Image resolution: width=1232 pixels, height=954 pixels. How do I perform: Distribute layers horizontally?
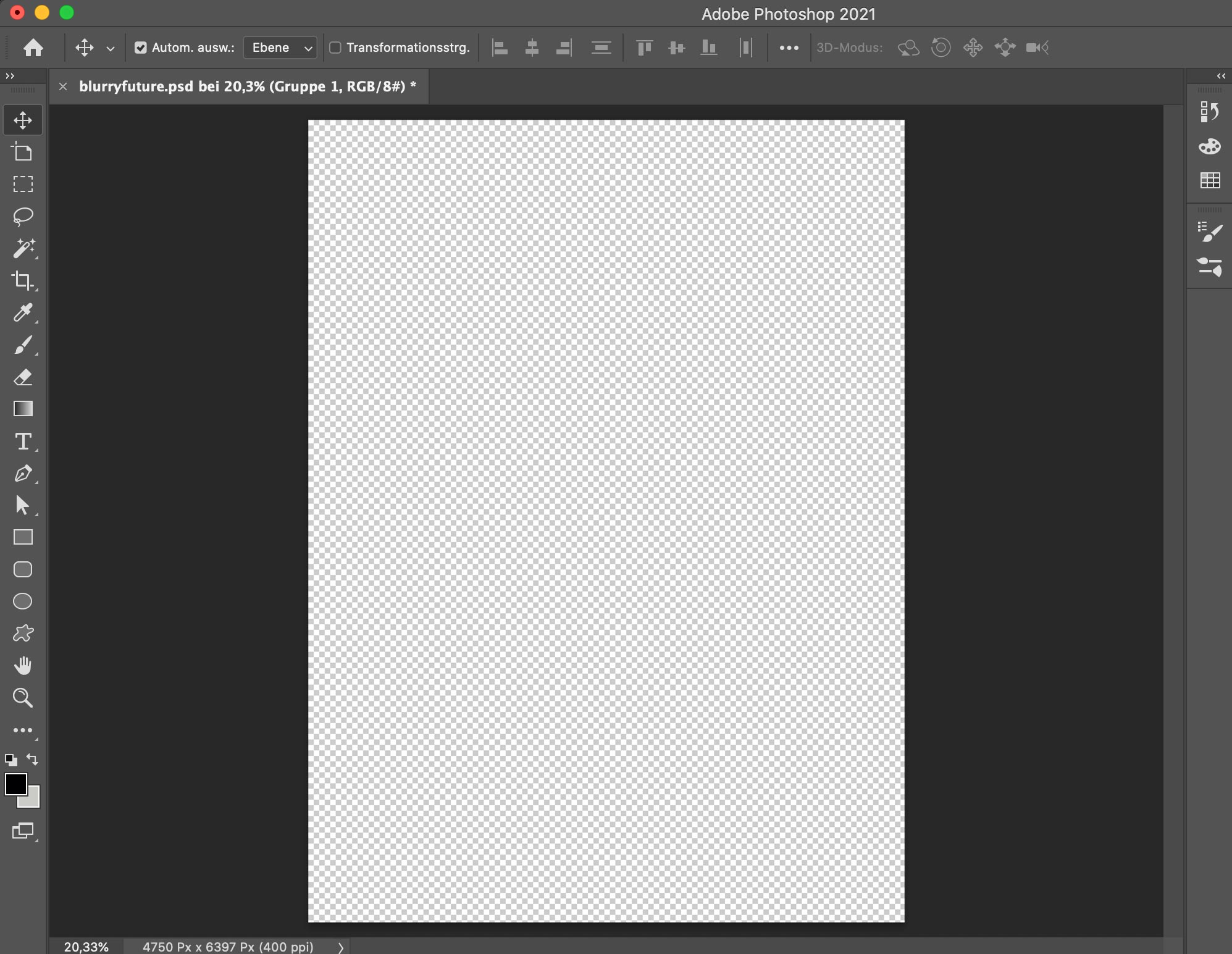(745, 48)
